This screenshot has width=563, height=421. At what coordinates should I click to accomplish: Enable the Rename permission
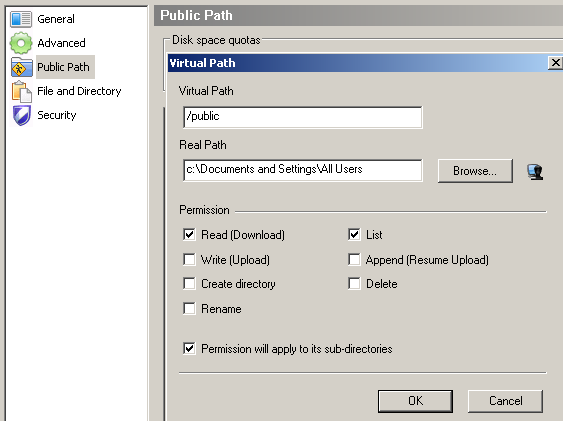pyautogui.click(x=189, y=309)
